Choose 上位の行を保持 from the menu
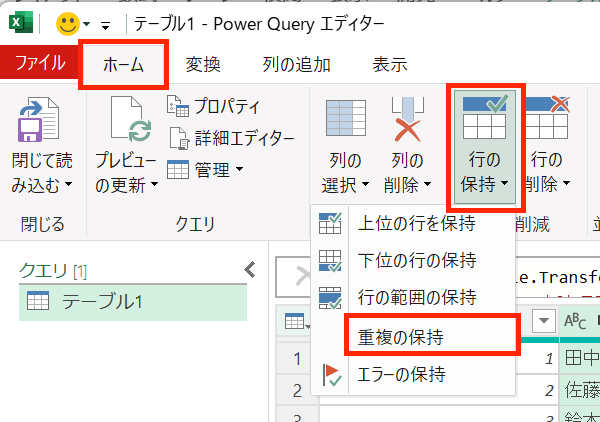Image resolution: width=600 pixels, height=422 pixels. [x=413, y=223]
